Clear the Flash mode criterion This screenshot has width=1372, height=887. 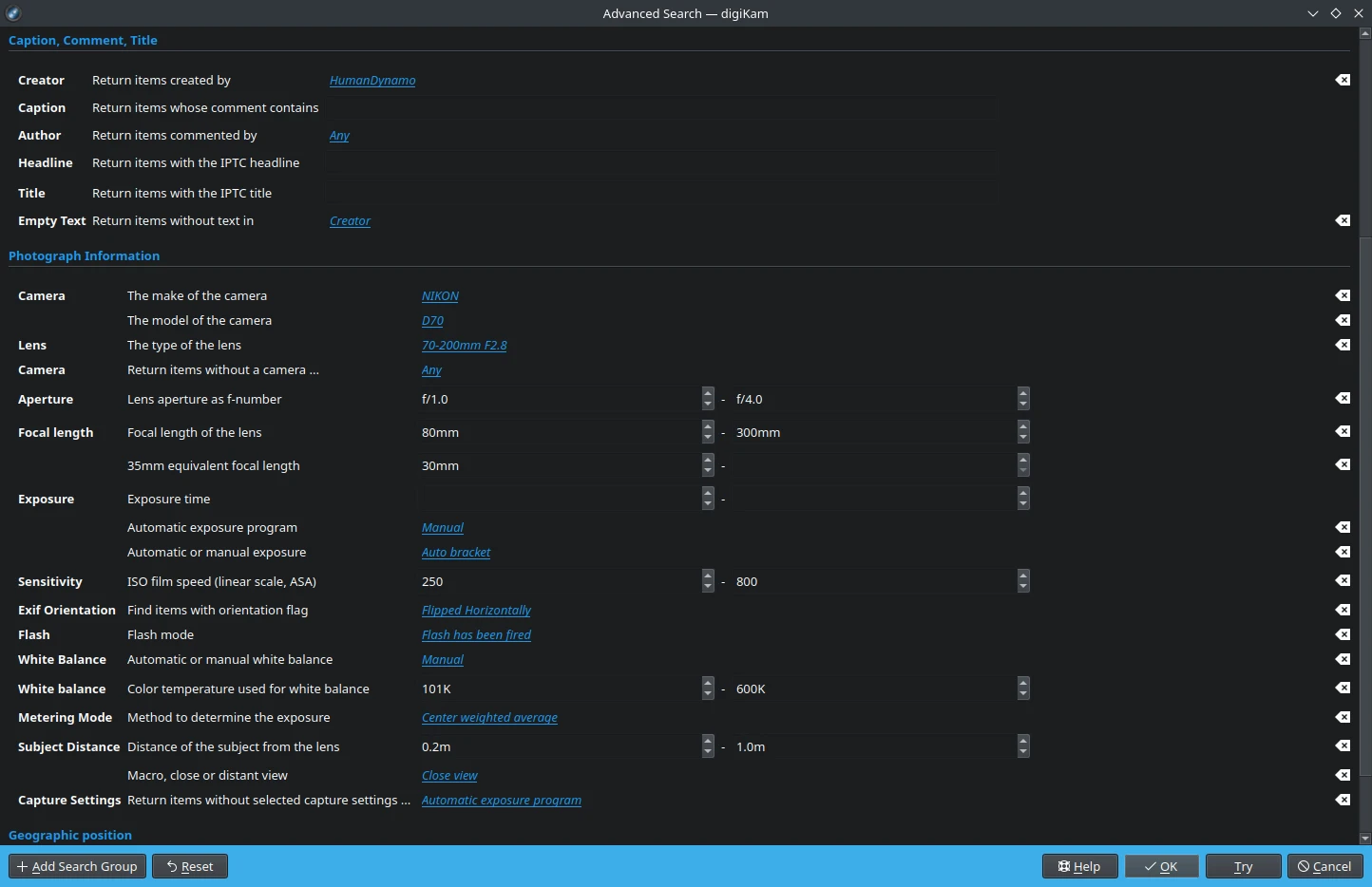[1342, 634]
